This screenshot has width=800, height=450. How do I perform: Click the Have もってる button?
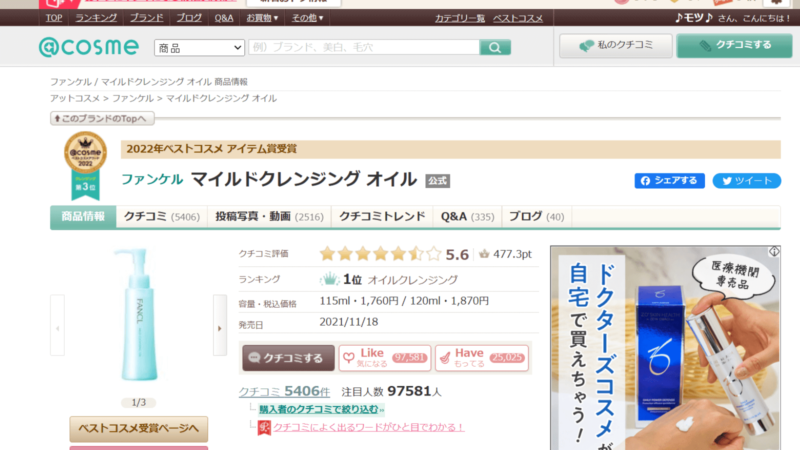coord(482,358)
